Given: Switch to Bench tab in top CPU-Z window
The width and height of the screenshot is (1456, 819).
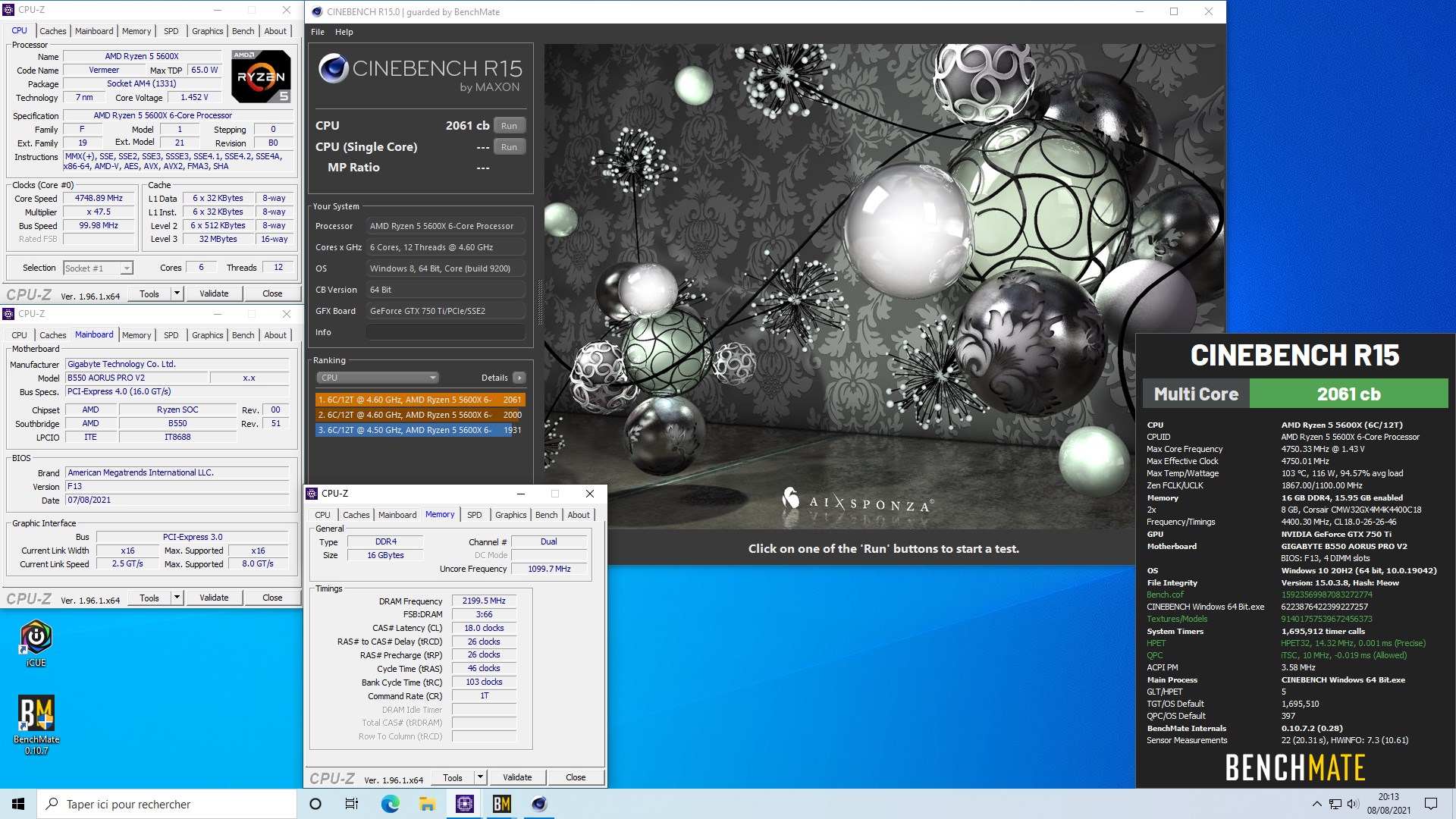Looking at the screenshot, I should pyautogui.click(x=243, y=31).
